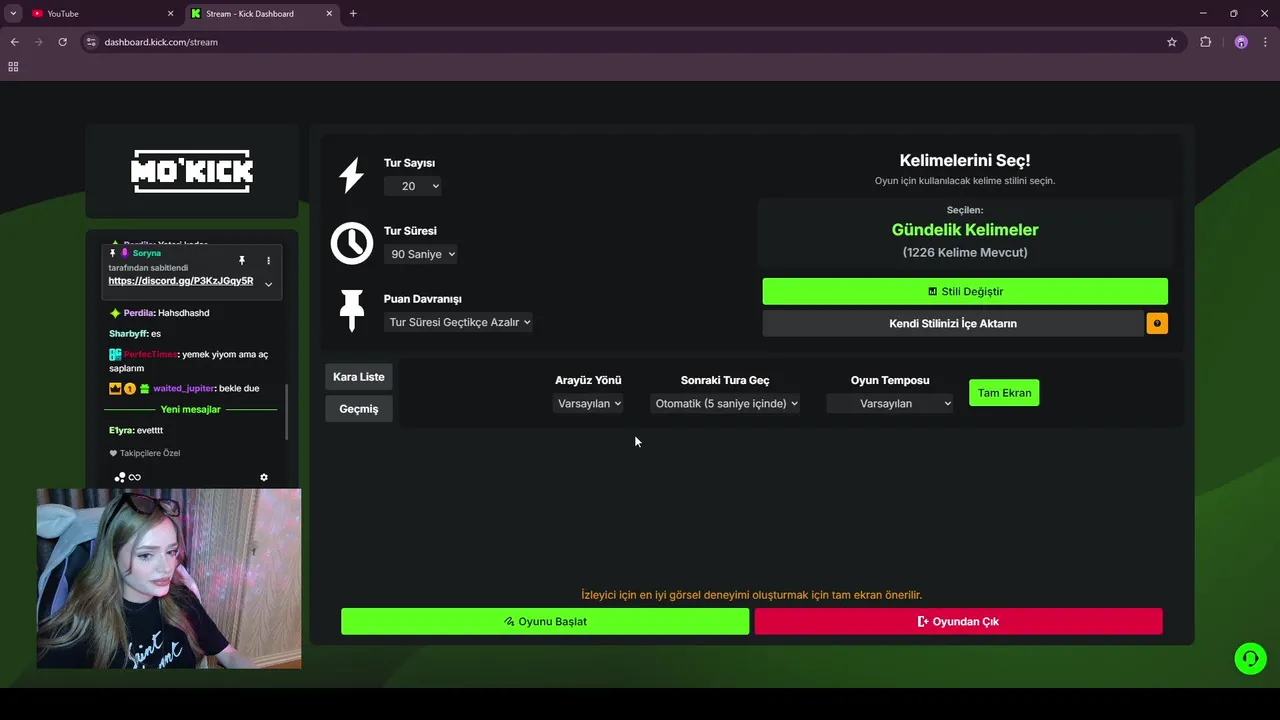Click the orange help question mark button

pos(1157,323)
